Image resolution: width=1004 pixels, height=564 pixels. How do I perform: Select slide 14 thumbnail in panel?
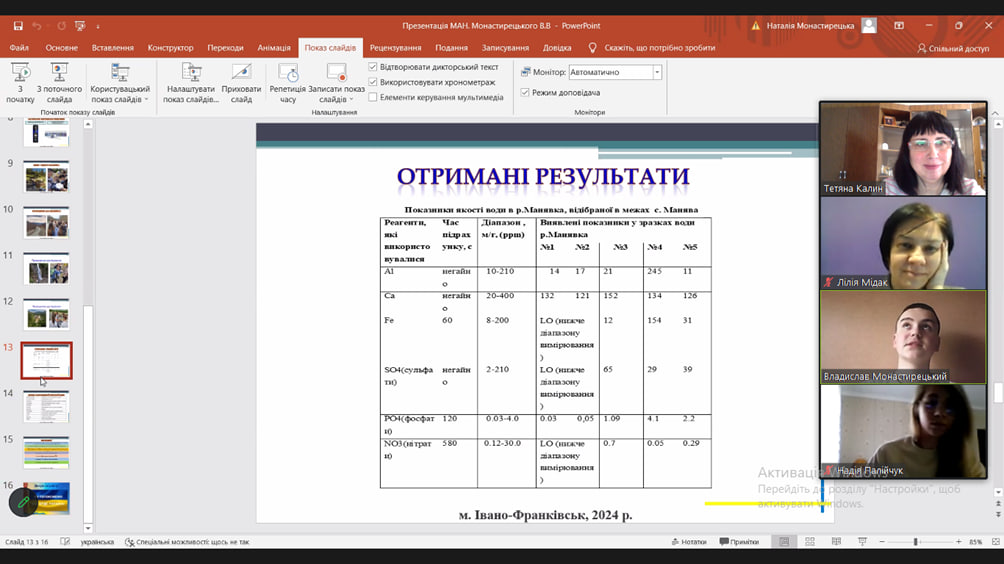point(46,407)
